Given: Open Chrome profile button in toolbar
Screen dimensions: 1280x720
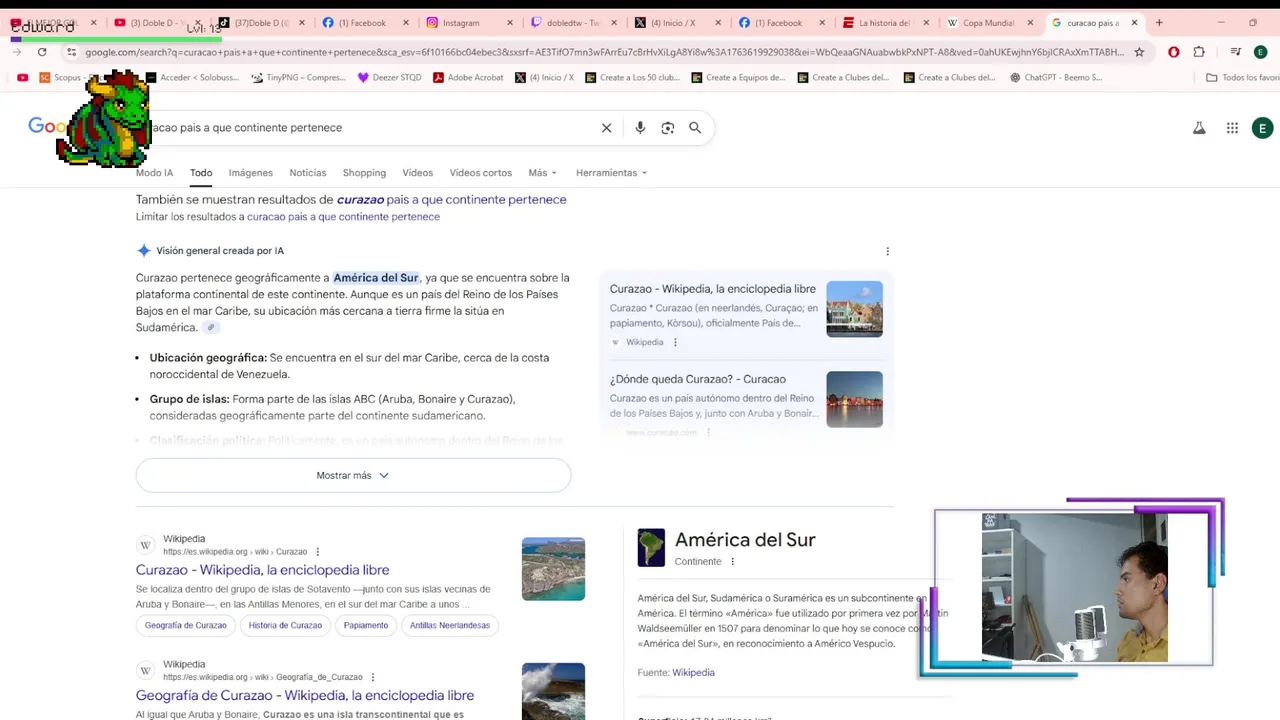Looking at the screenshot, I should [1261, 52].
